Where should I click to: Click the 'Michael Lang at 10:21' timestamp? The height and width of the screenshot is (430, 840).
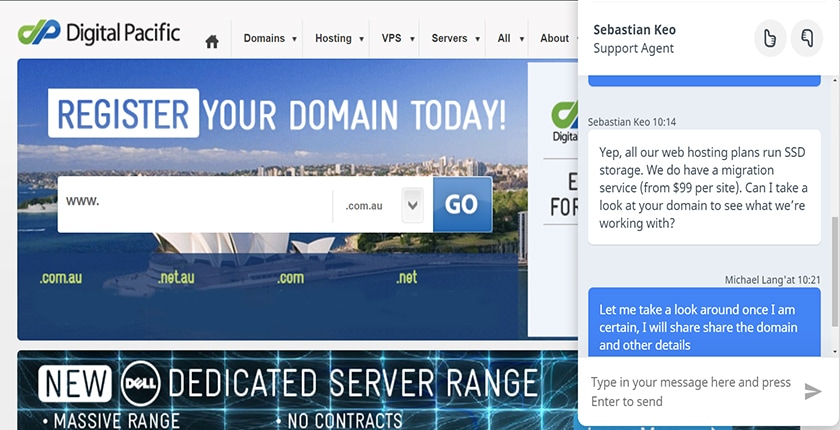(772, 280)
